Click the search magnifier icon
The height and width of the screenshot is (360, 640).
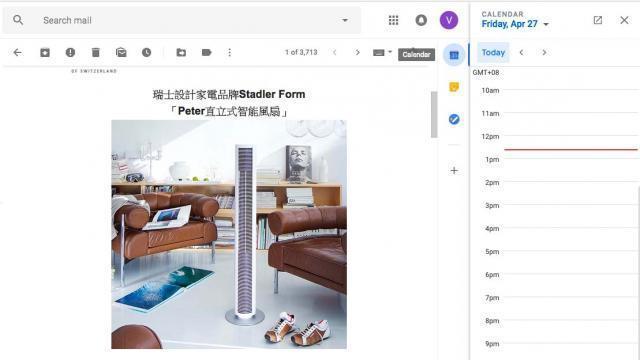(x=18, y=20)
